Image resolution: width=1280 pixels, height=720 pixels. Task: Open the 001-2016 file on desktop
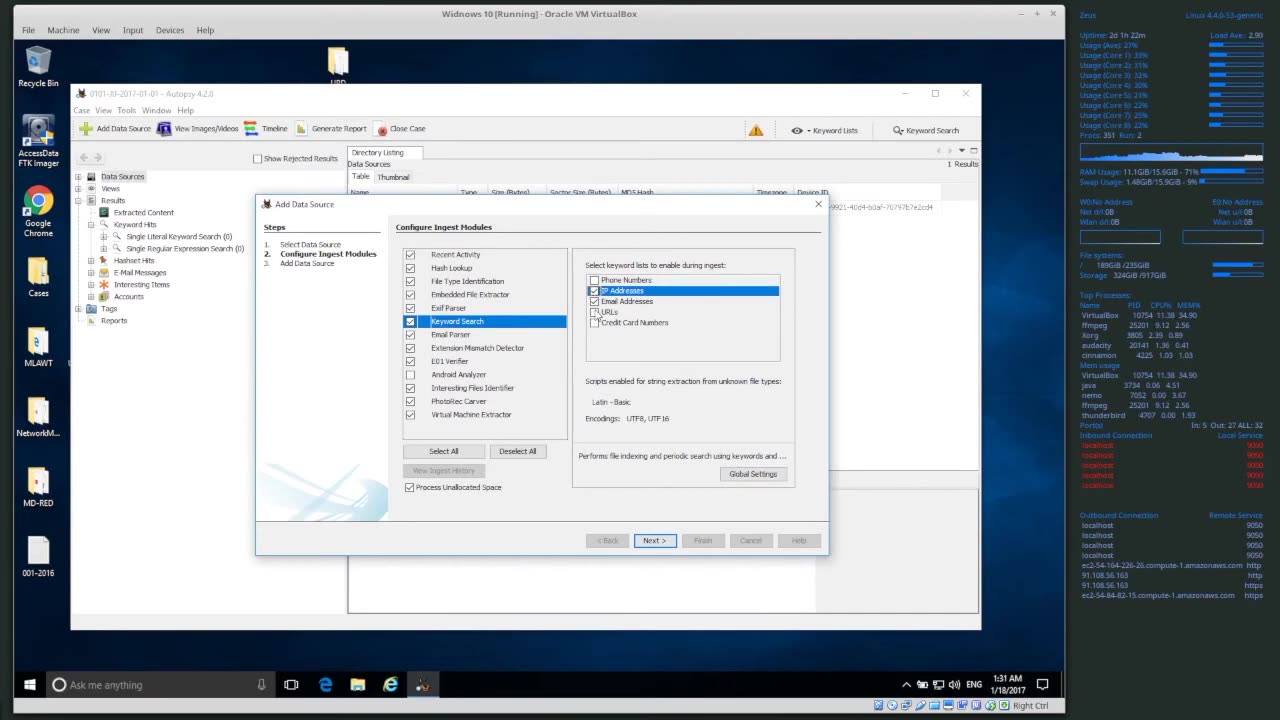pyautogui.click(x=38, y=557)
